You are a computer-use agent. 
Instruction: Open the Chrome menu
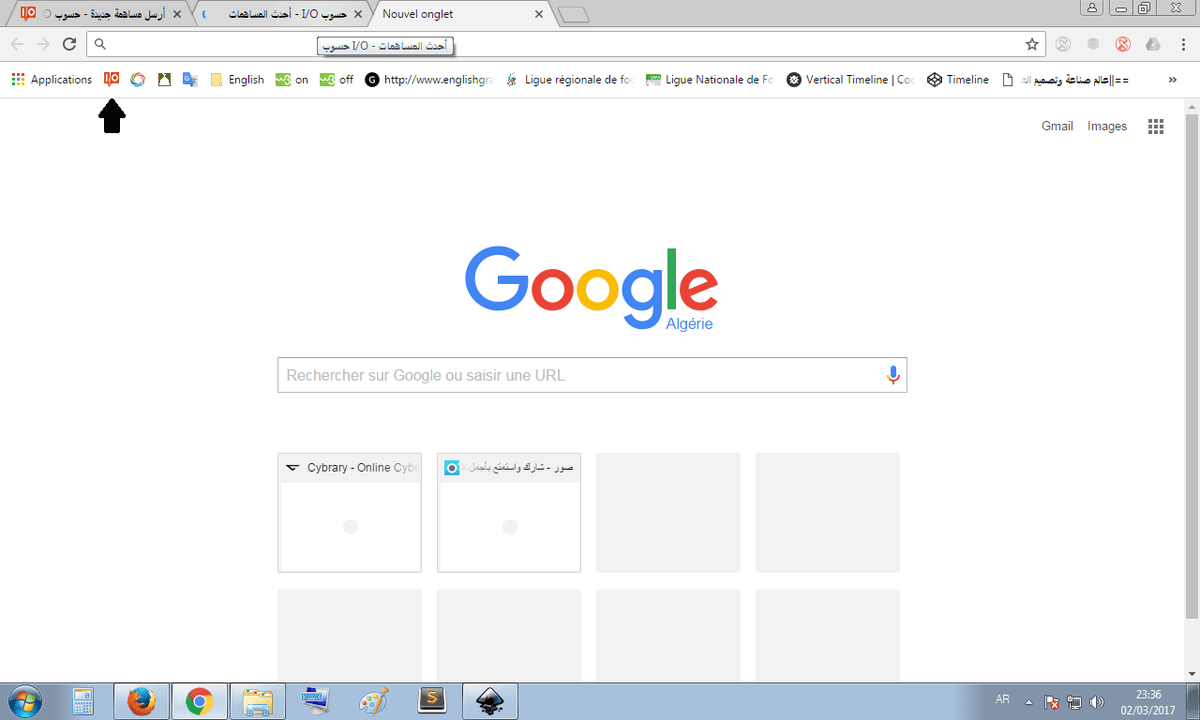point(1181,44)
